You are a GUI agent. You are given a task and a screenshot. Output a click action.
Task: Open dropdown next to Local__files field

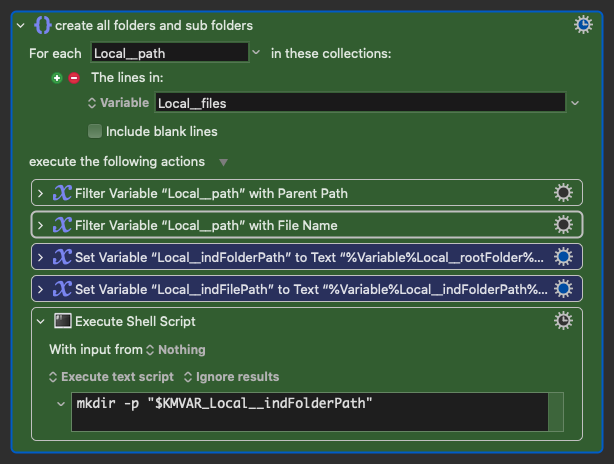[574, 102]
